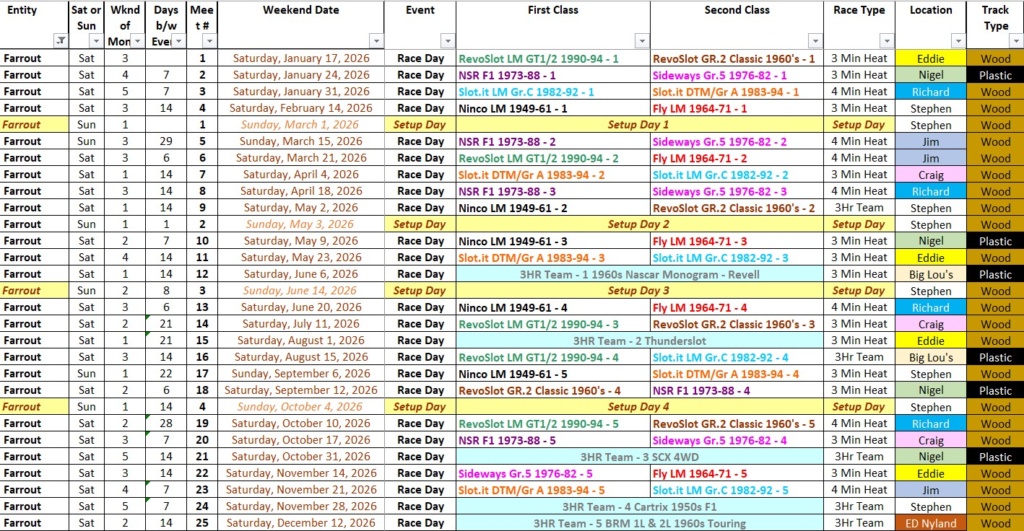Open the Second Class filter dropdown

point(816,41)
